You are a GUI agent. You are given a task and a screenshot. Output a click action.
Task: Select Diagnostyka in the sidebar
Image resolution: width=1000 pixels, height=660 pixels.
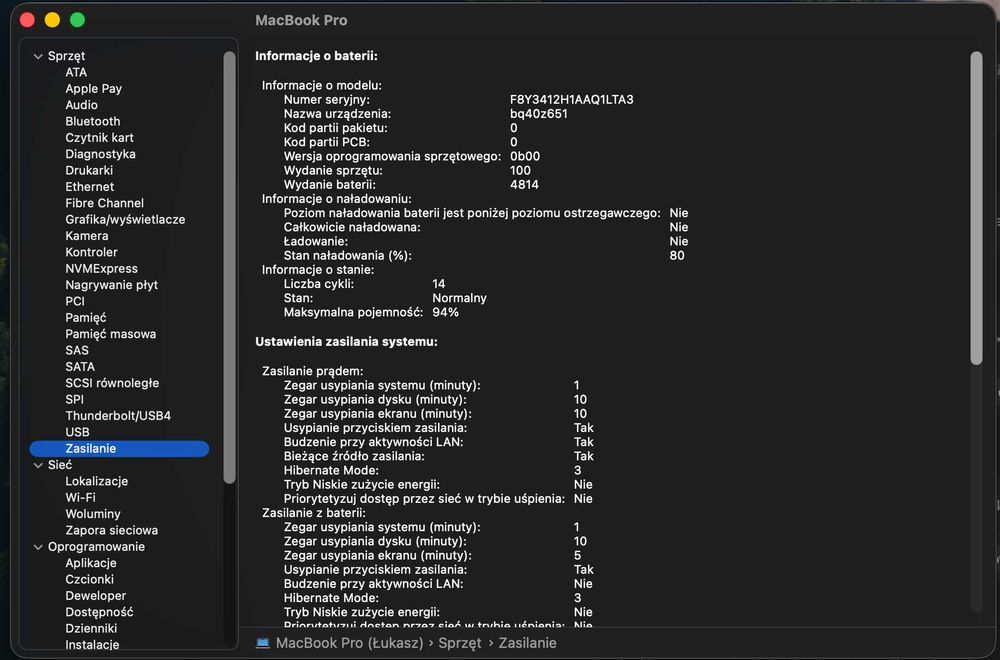tap(100, 154)
